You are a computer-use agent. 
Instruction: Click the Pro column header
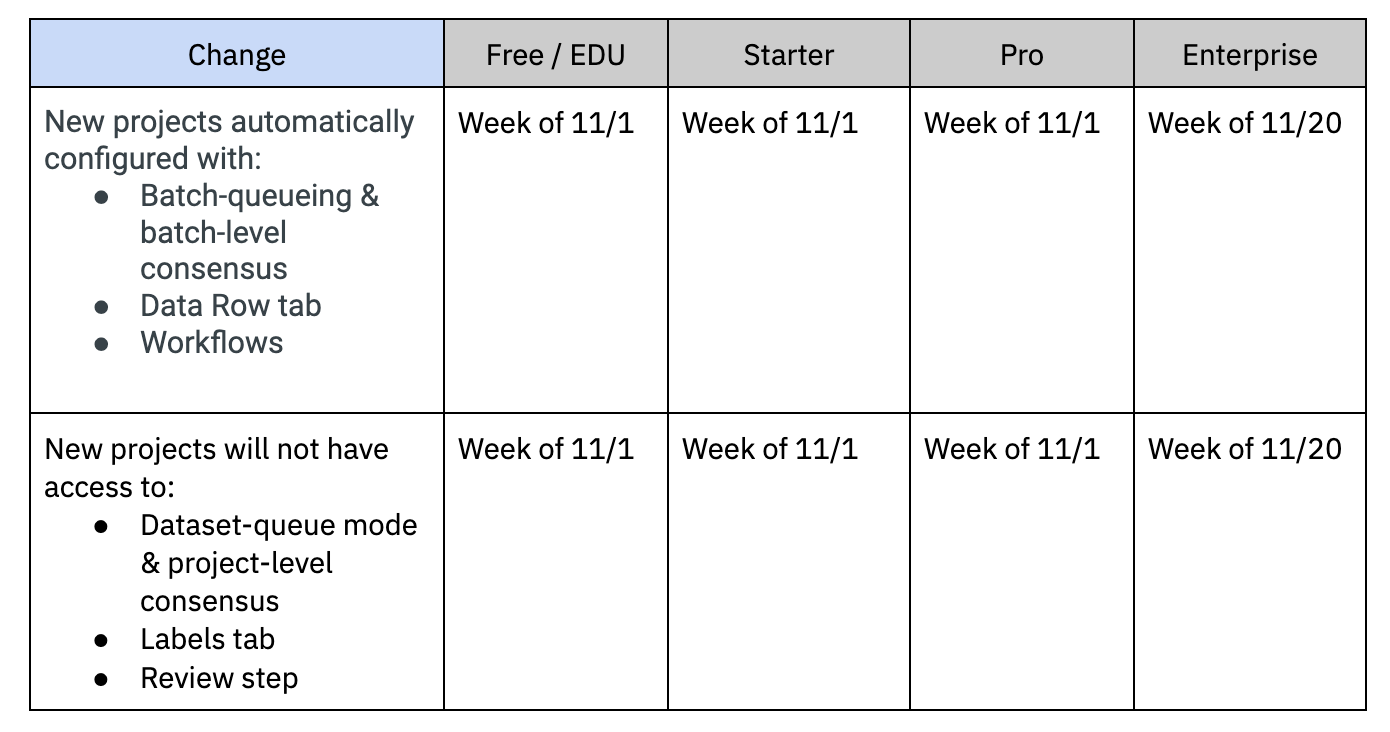tap(1022, 54)
